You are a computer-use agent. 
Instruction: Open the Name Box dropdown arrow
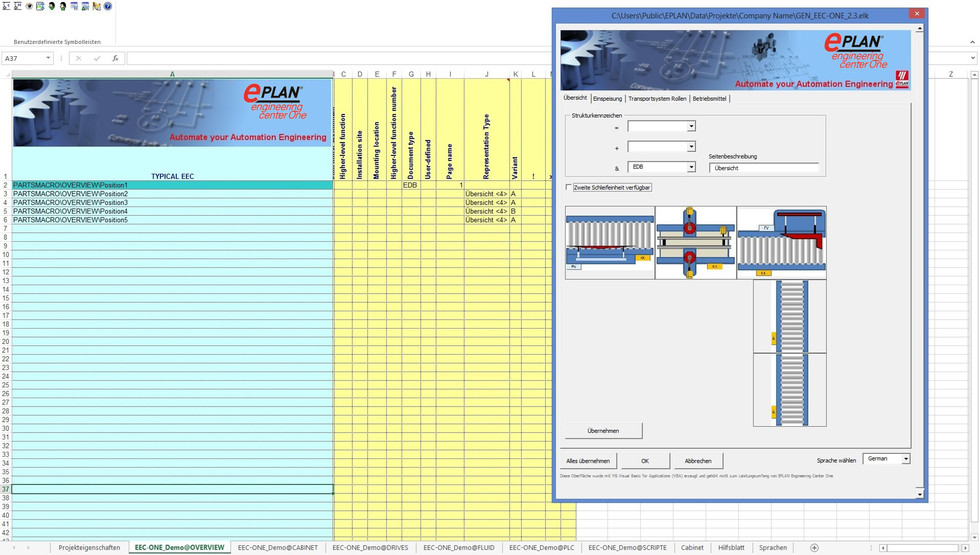48,58
